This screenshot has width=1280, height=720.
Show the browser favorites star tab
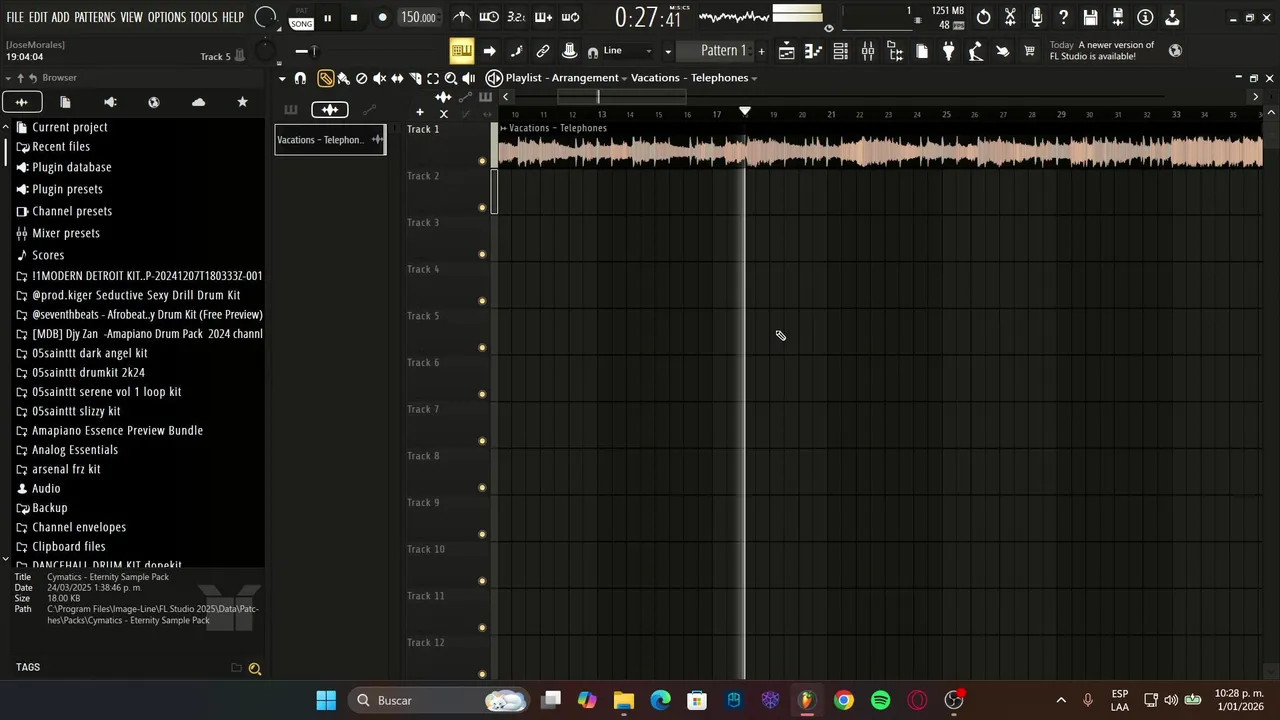242,102
